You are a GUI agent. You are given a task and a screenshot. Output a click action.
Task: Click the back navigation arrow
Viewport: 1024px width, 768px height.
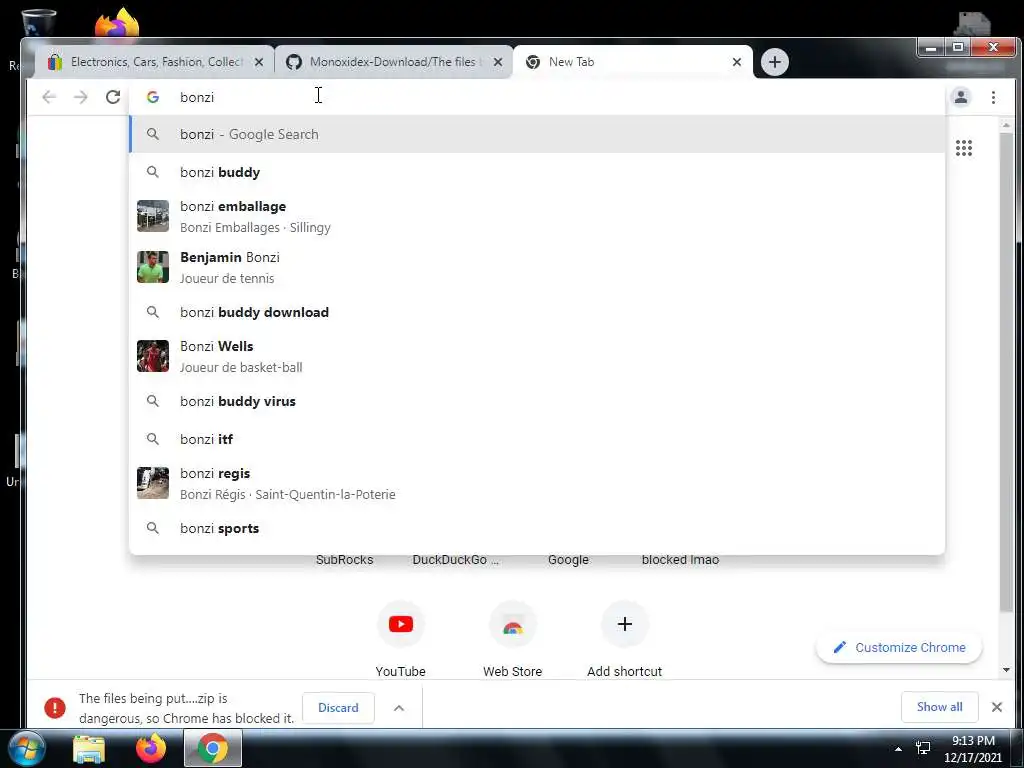(x=49, y=97)
